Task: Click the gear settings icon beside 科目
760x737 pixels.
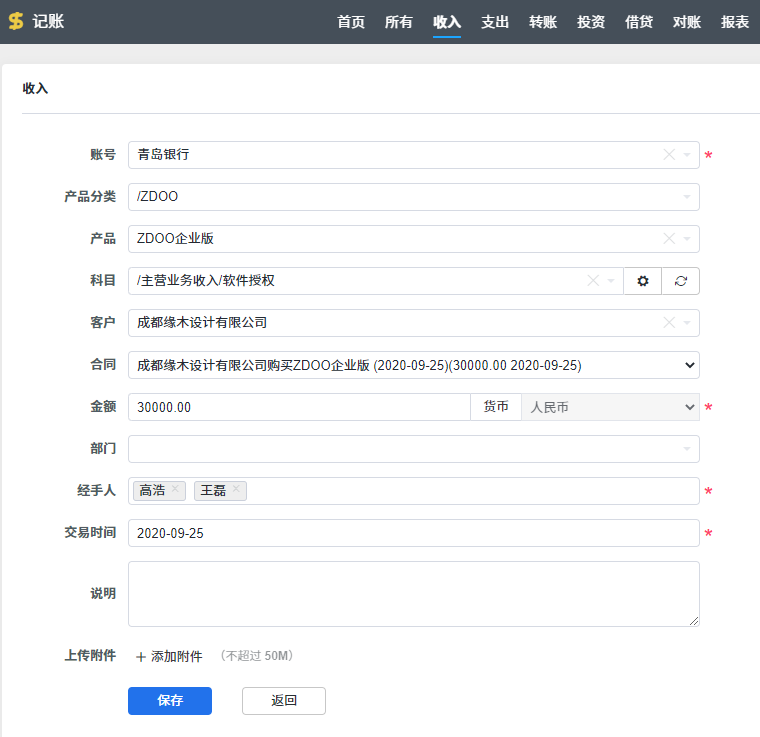Action: (x=643, y=281)
